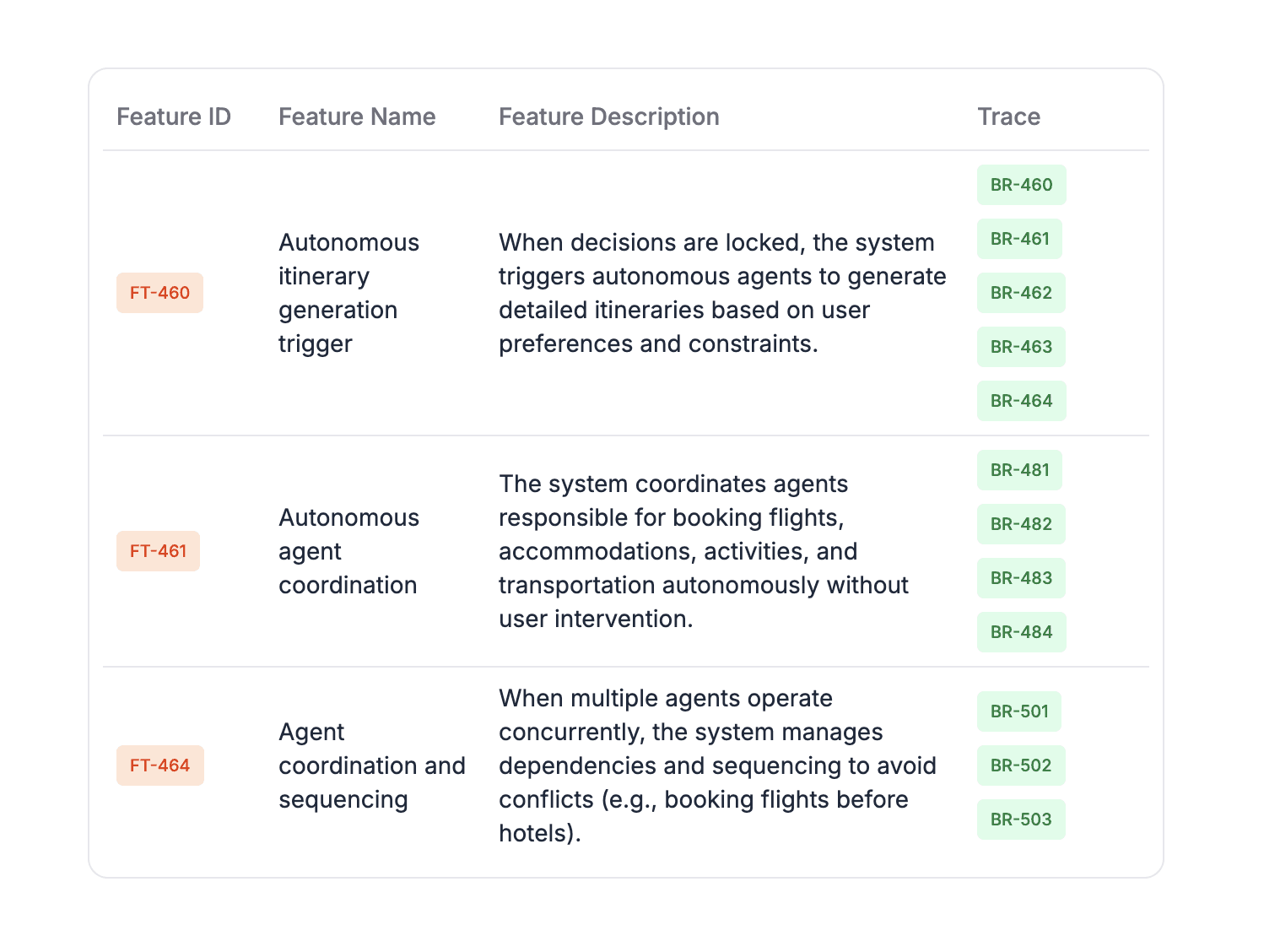The image size is (1264, 952).
Task: Select trace badge BR-464
Action: click(x=1021, y=401)
